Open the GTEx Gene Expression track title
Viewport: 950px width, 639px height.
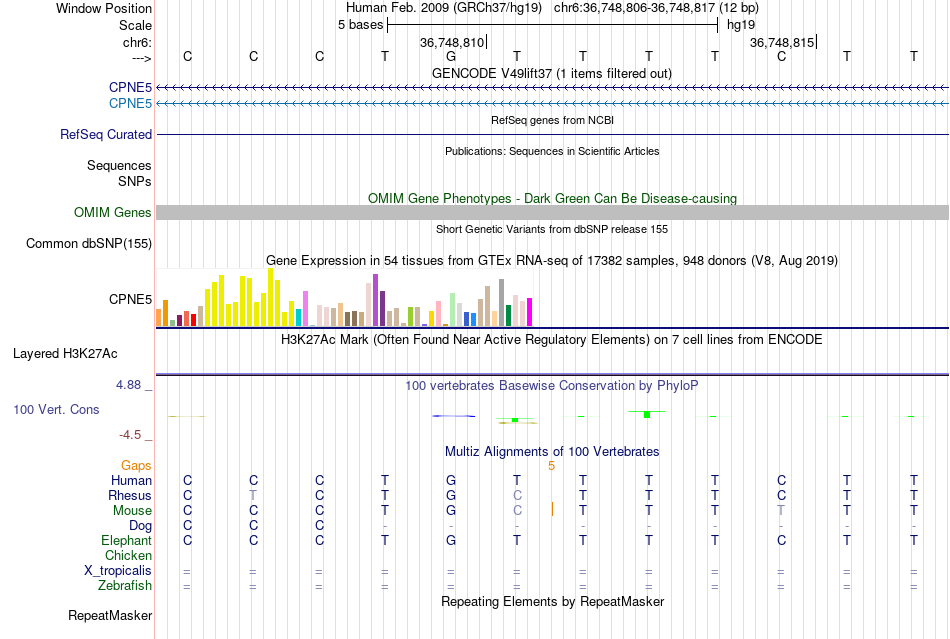click(x=552, y=260)
